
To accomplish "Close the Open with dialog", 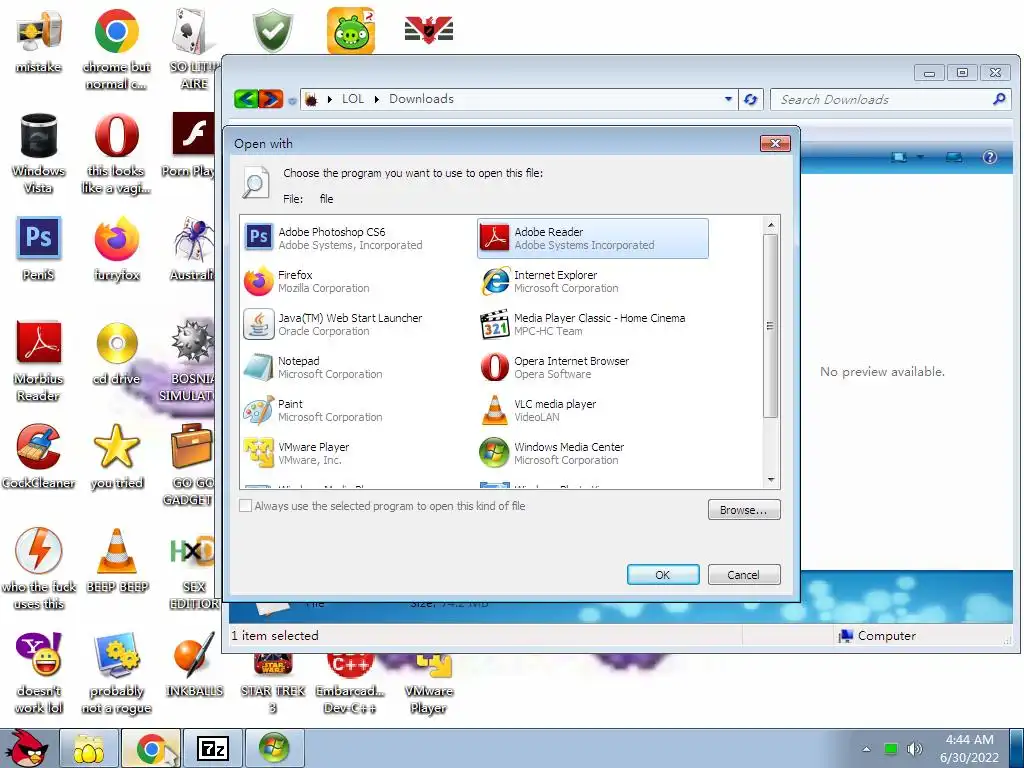I will coord(775,144).
